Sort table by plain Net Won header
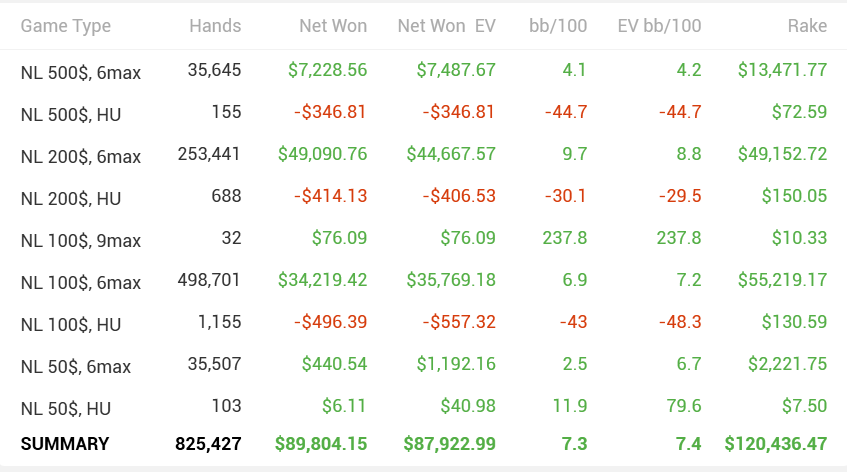 point(333,26)
